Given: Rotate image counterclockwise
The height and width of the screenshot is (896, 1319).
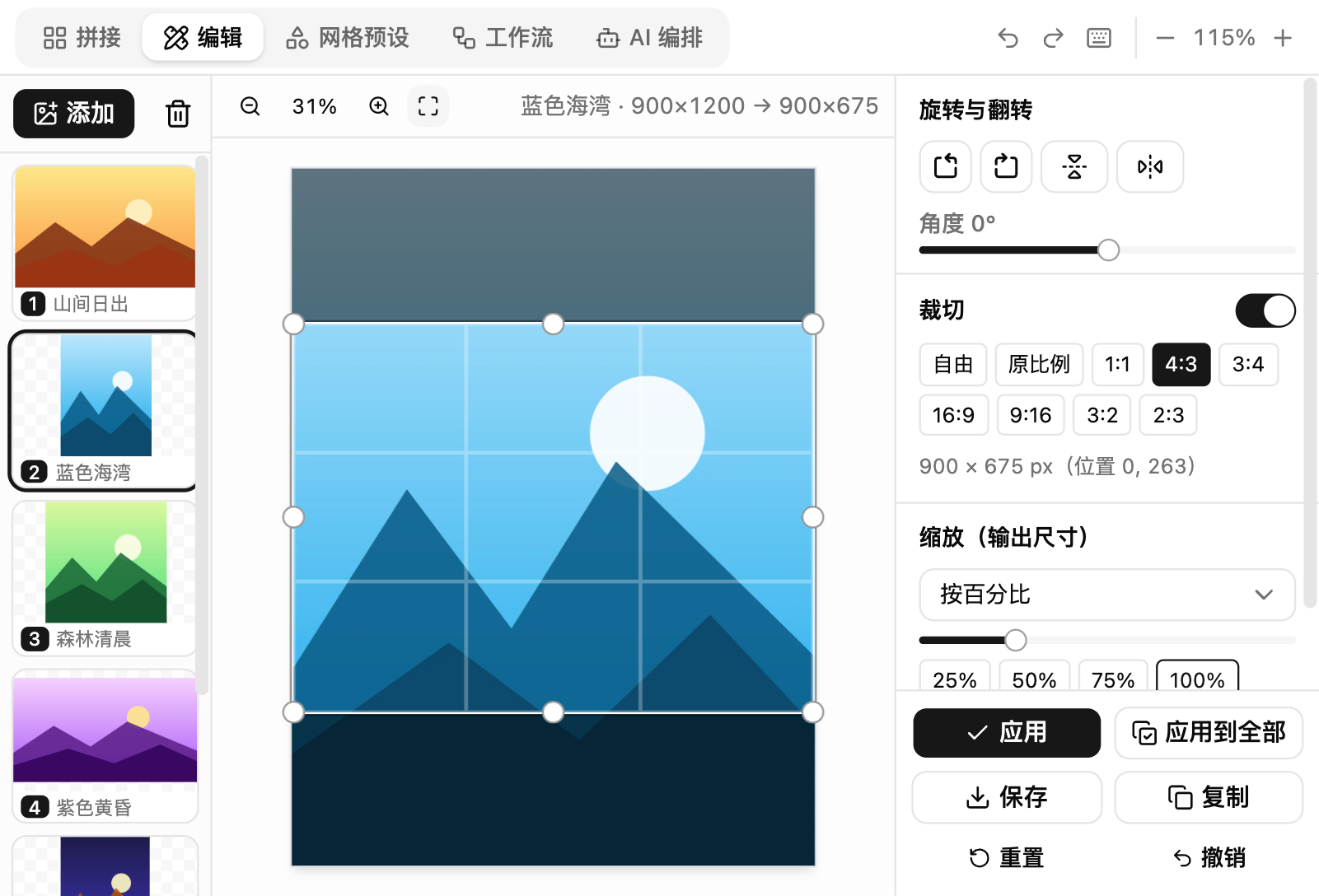Looking at the screenshot, I should point(946,166).
